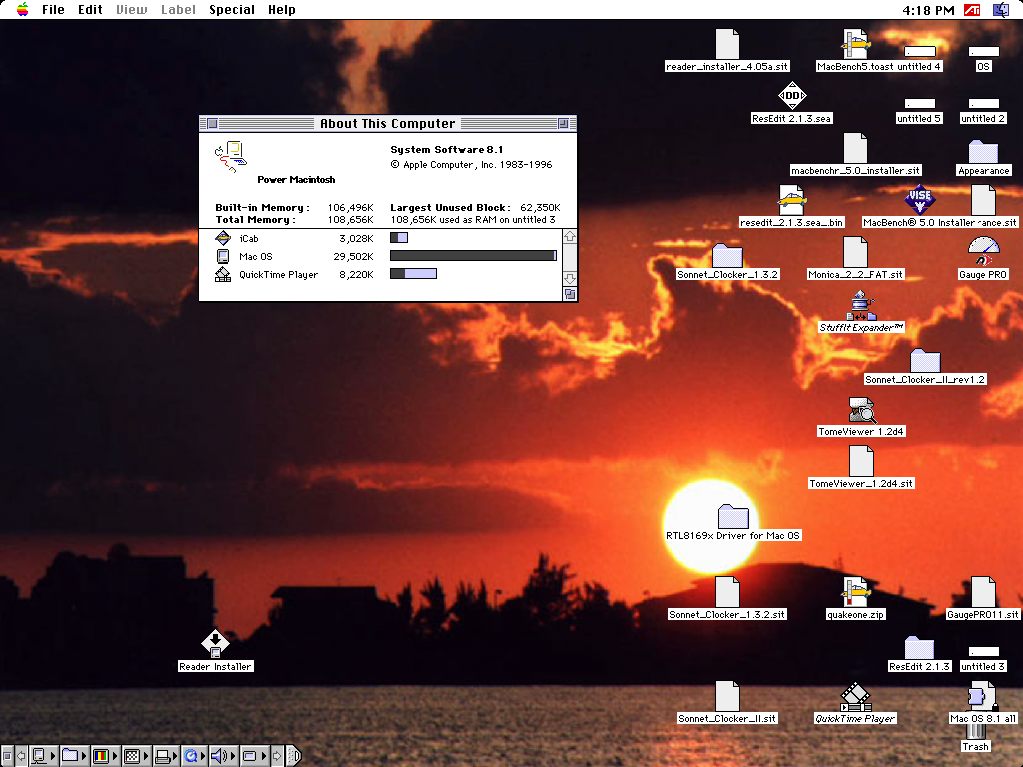Select the QuickTime Player desktop icon

[855, 697]
